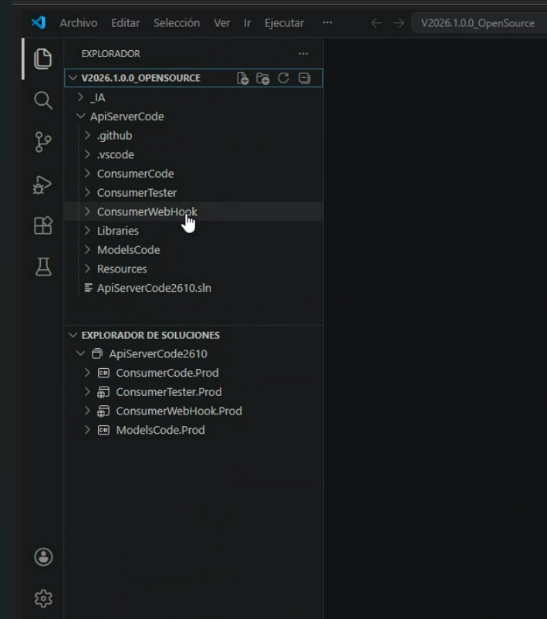547x619 pixels.
Task: Select the ConsumerTester folder name
Action: [137, 193]
